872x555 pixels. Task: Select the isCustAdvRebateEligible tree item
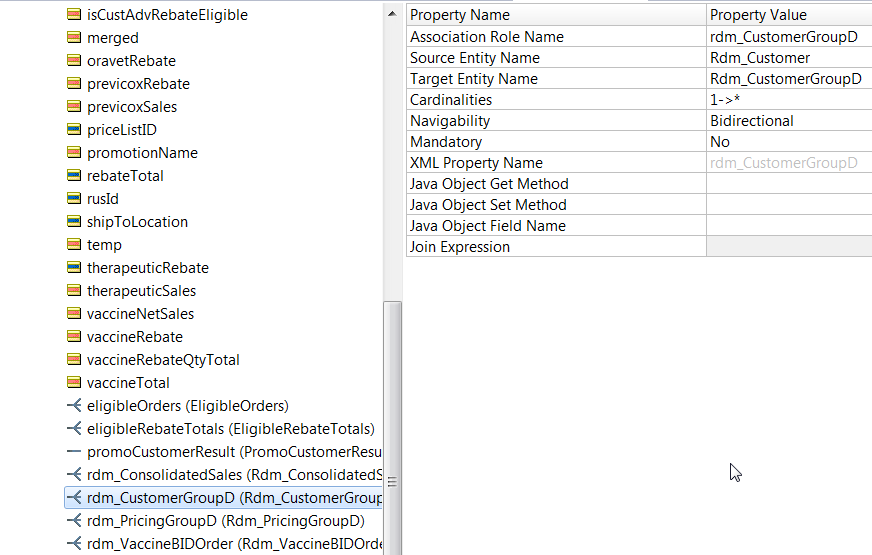[167, 14]
